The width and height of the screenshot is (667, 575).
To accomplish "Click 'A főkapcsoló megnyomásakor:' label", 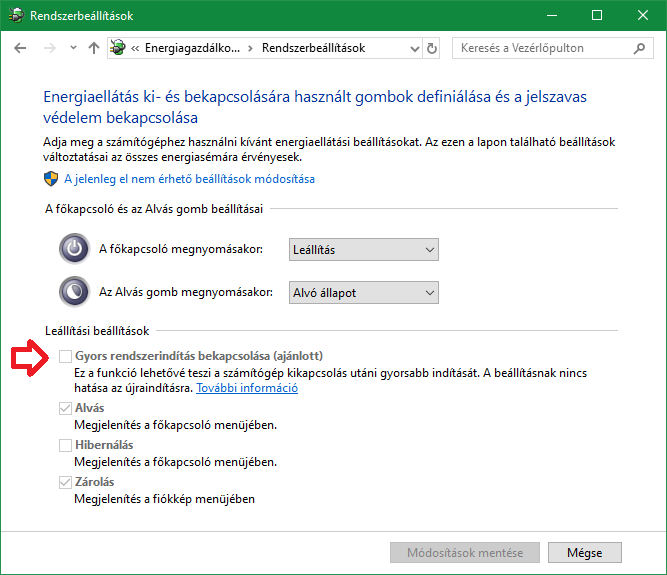I will pos(181,249).
